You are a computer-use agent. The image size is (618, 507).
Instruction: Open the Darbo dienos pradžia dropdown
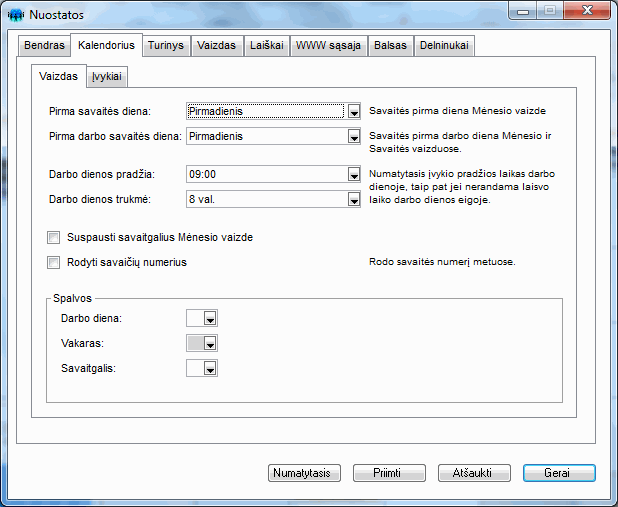(x=353, y=175)
